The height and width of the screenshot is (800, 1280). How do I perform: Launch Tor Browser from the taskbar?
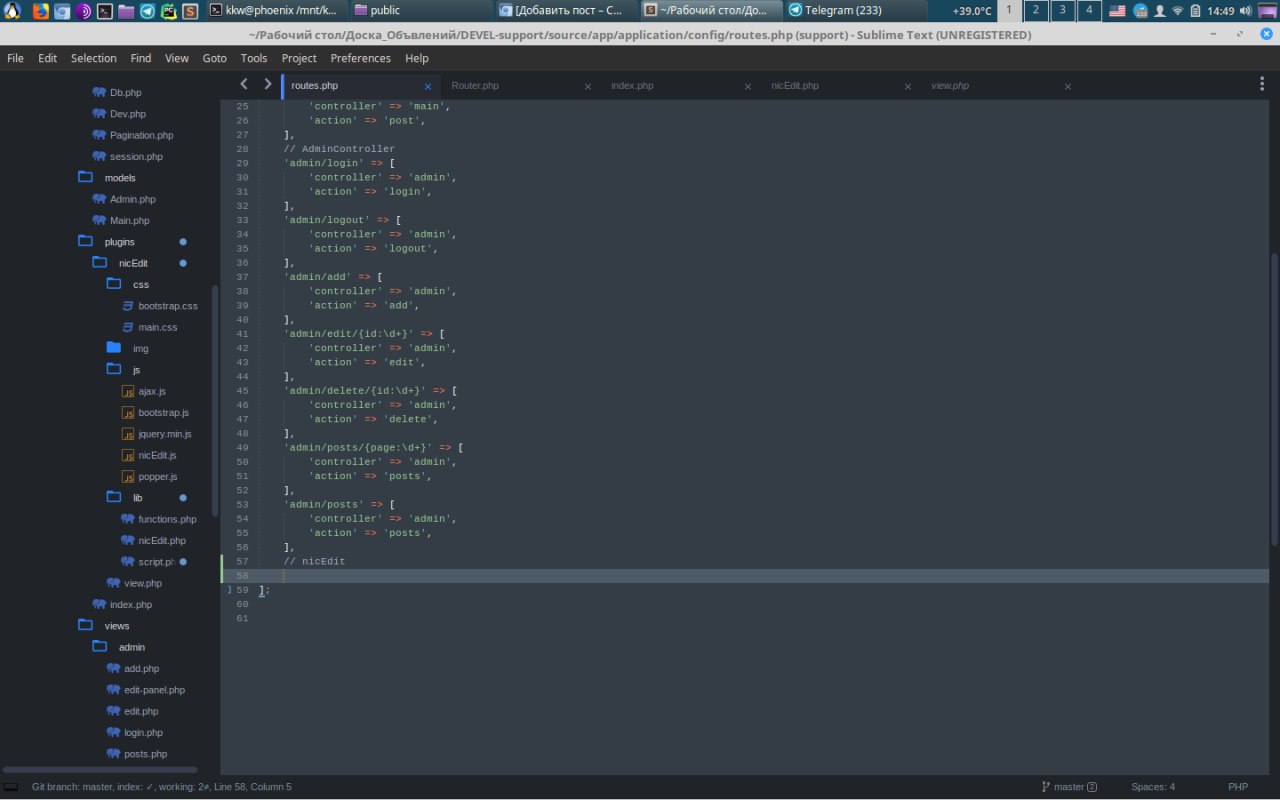pyautogui.click(x=83, y=11)
